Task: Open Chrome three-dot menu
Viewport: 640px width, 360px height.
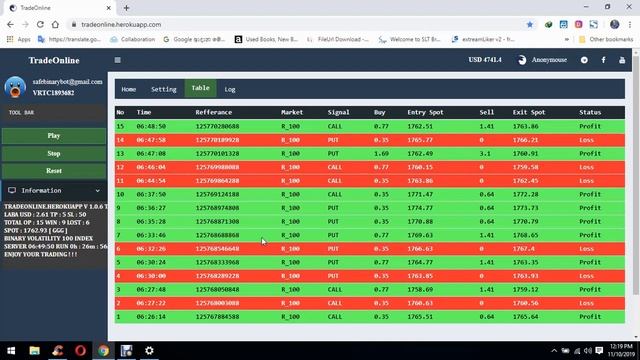Action: click(630, 24)
